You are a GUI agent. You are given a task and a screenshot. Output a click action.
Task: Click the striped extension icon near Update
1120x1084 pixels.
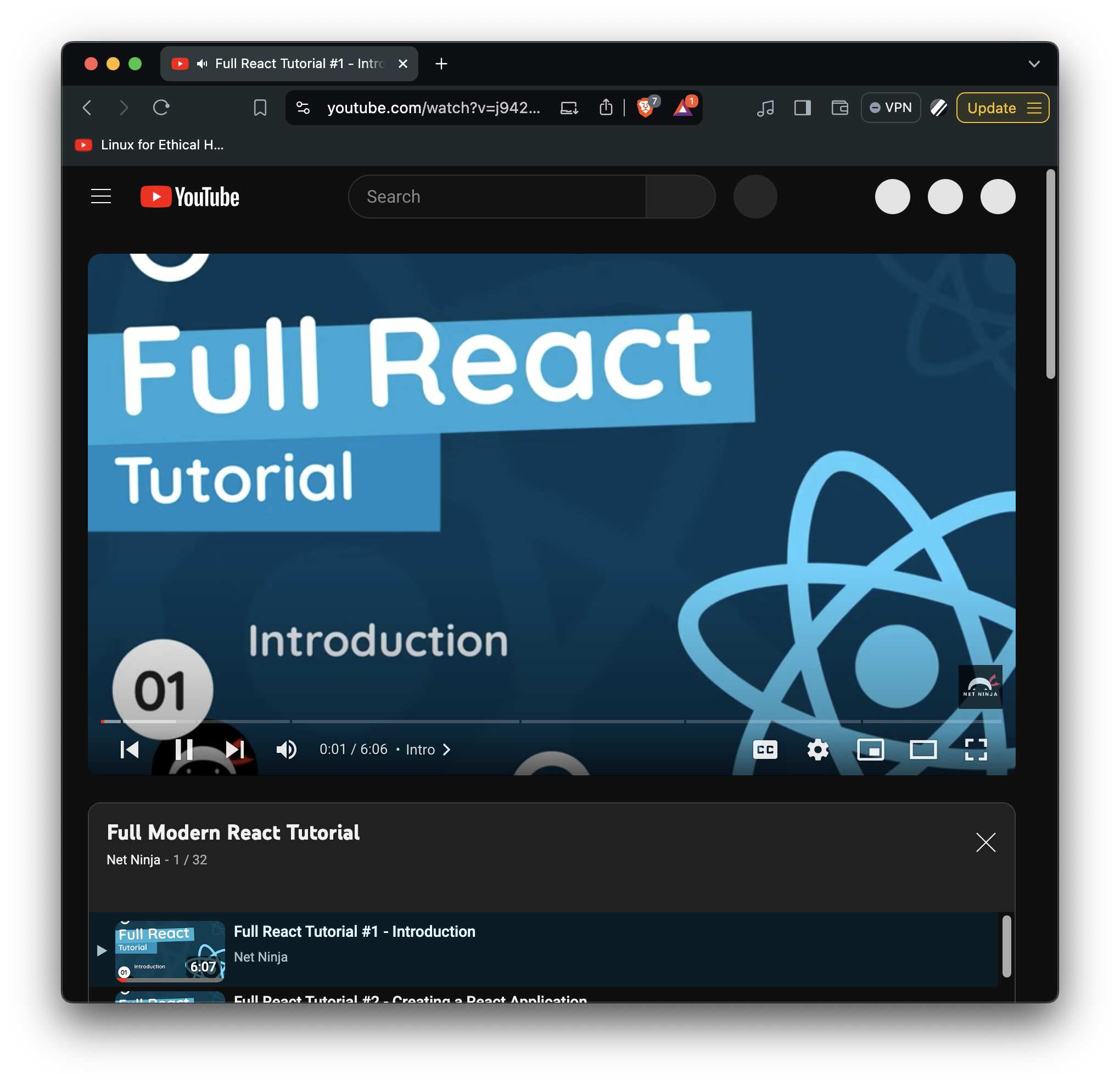(938, 108)
